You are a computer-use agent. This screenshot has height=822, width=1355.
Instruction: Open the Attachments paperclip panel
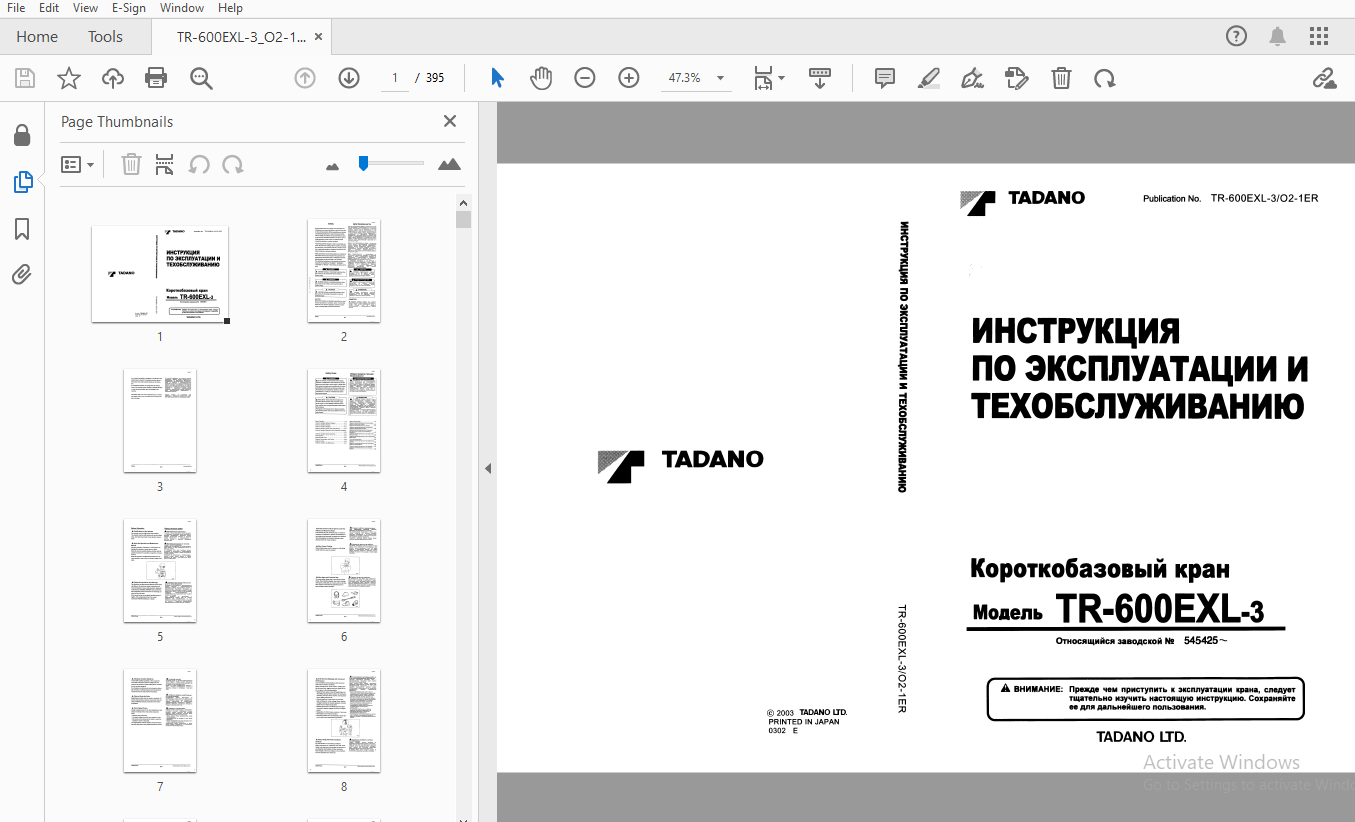coord(22,275)
